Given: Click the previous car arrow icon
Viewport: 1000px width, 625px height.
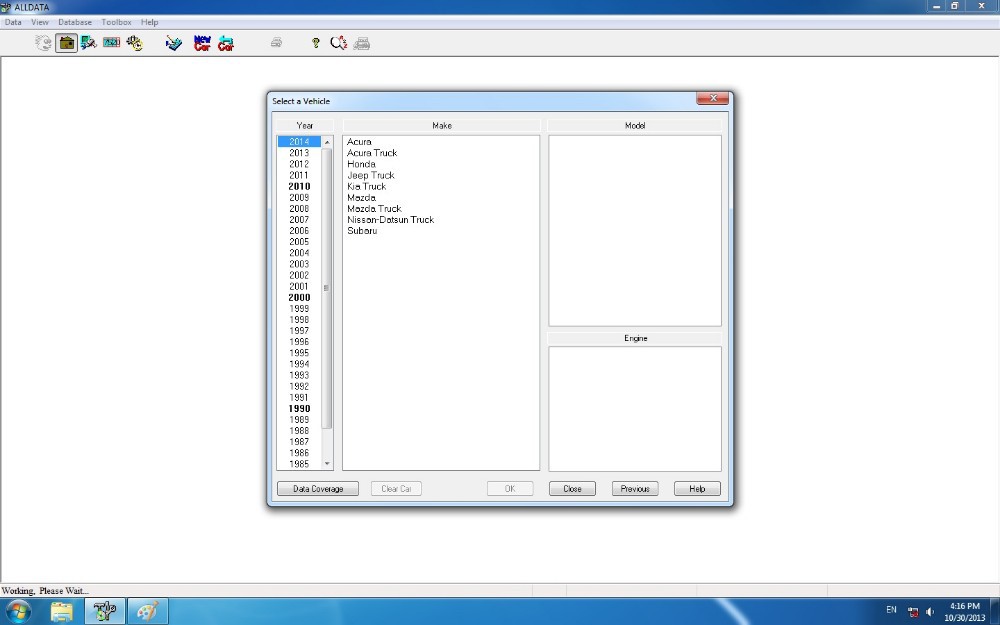Looking at the screenshot, I should pyautogui.click(x=226, y=43).
